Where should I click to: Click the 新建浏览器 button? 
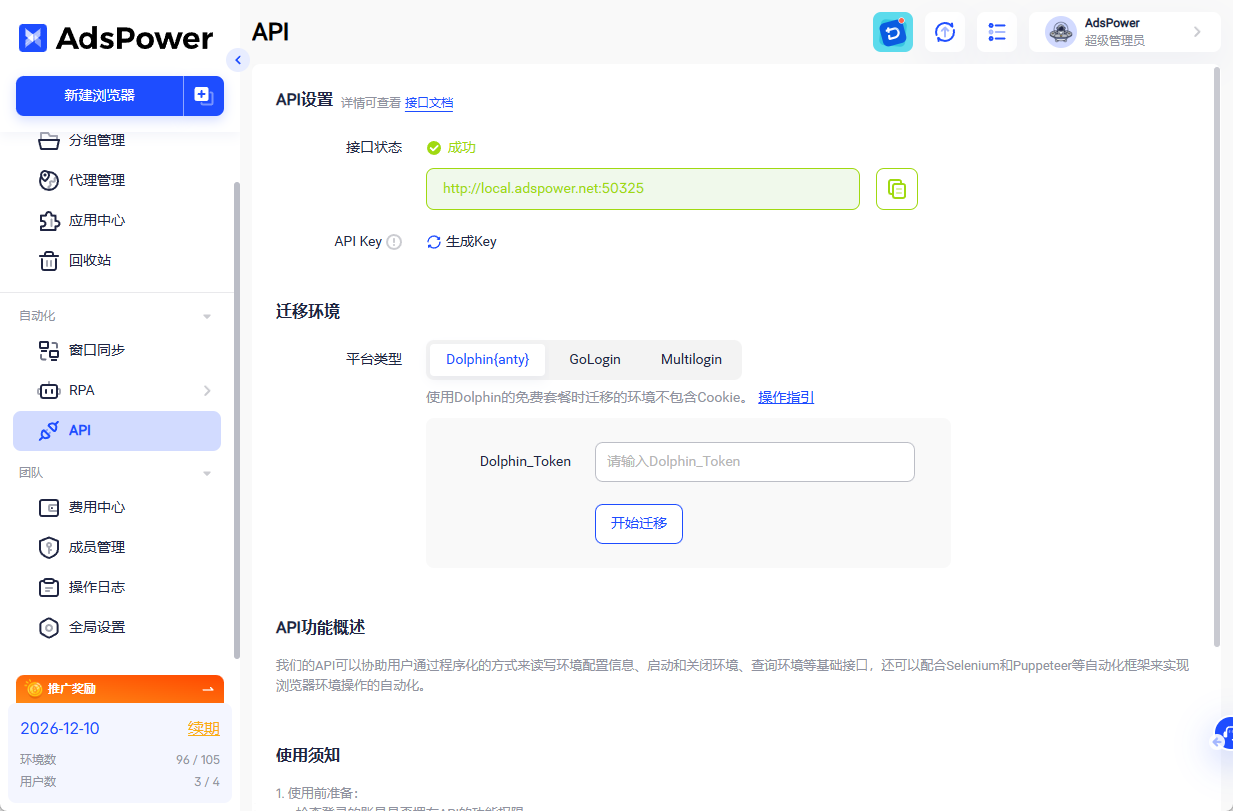pos(99,95)
